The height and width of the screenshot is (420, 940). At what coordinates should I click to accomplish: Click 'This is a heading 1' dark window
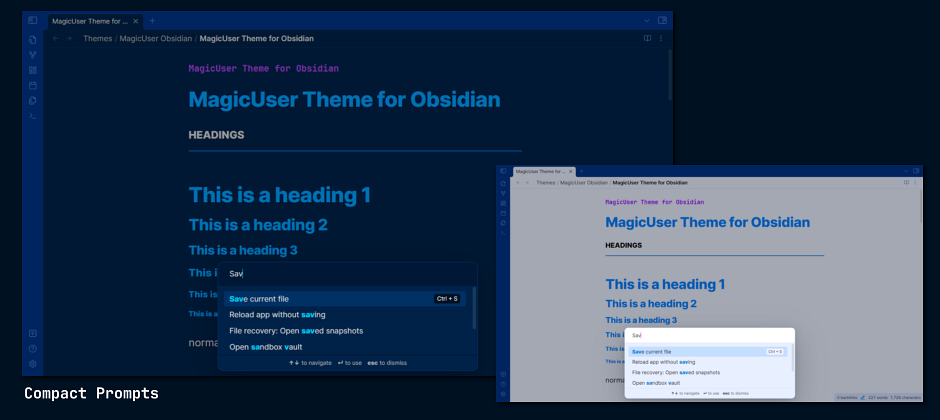click(x=280, y=195)
